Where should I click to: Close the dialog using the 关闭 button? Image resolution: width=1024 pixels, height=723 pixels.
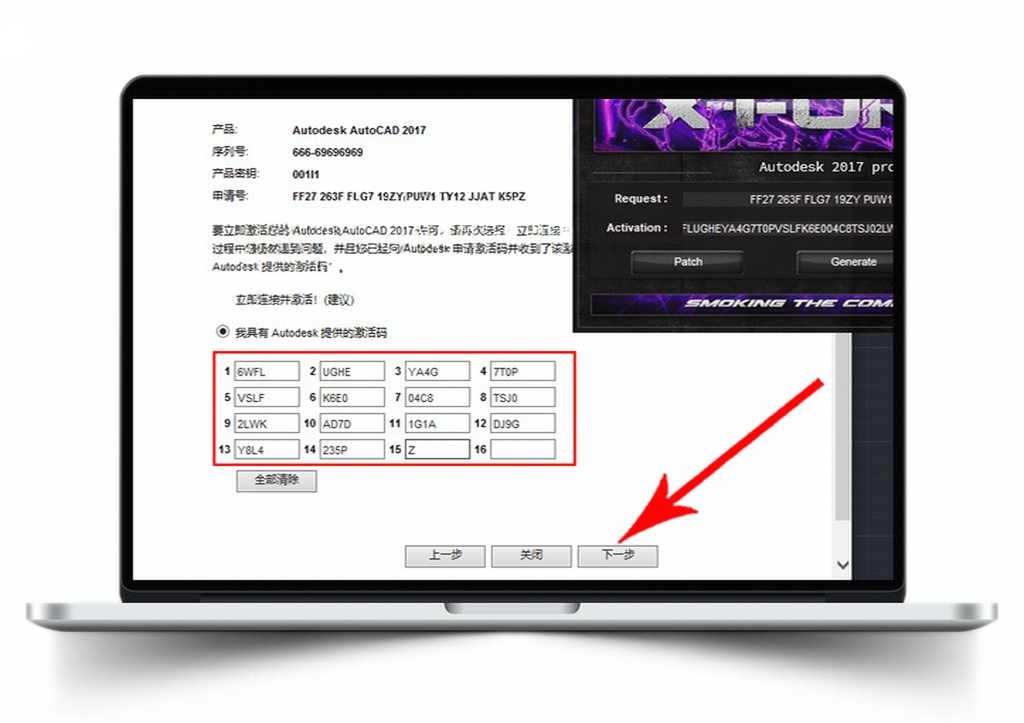click(x=531, y=556)
